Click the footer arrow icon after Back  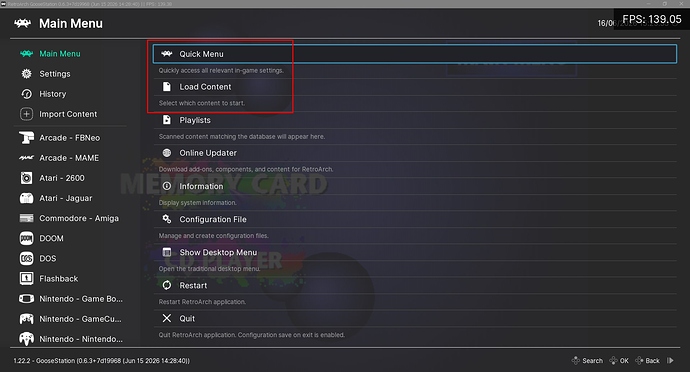(670, 361)
